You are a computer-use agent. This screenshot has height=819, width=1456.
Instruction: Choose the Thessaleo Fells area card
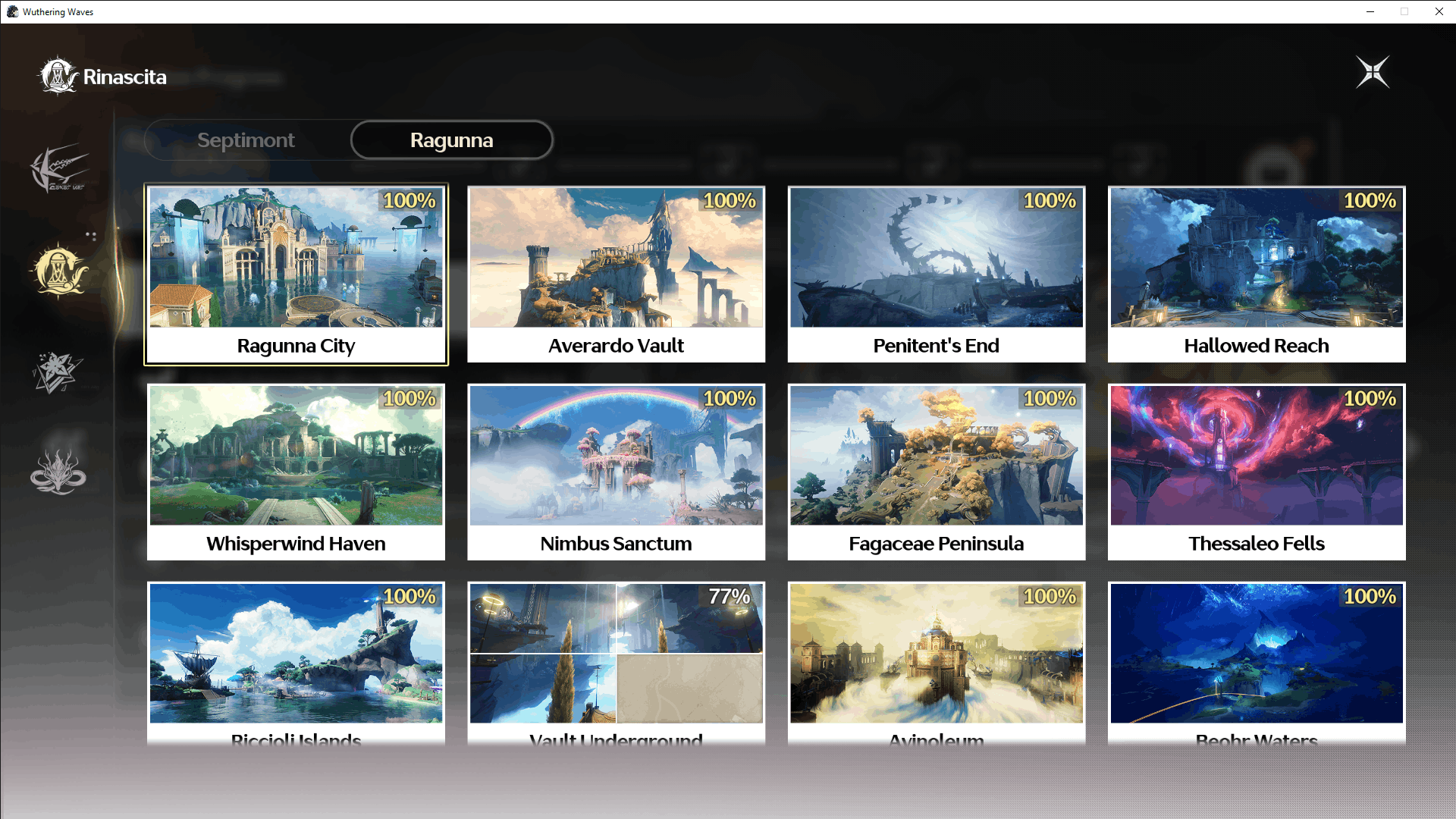(x=1257, y=472)
